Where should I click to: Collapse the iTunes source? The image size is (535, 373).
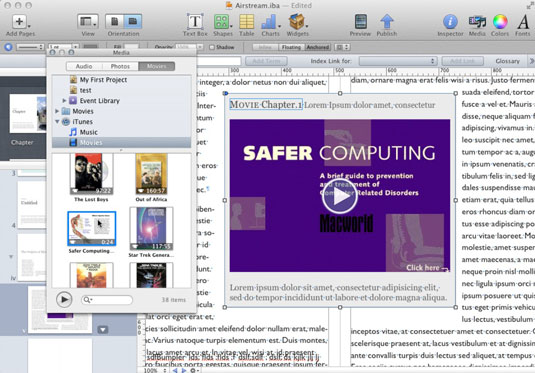57,121
